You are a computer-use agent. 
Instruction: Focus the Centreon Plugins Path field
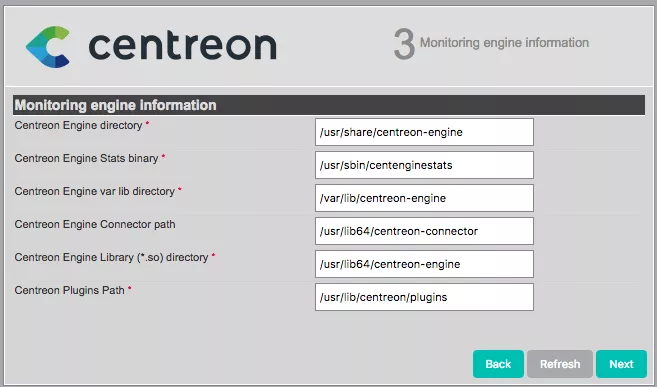(x=424, y=297)
